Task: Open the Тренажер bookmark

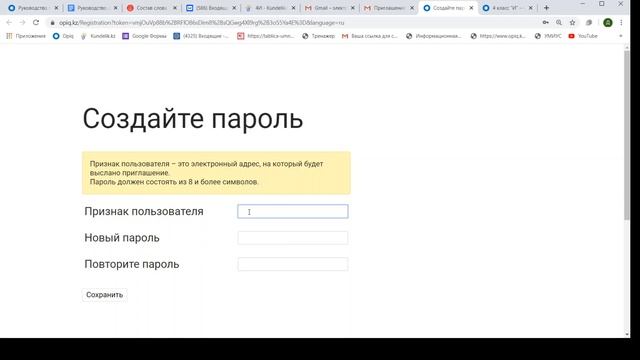Action: click(318, 36)
